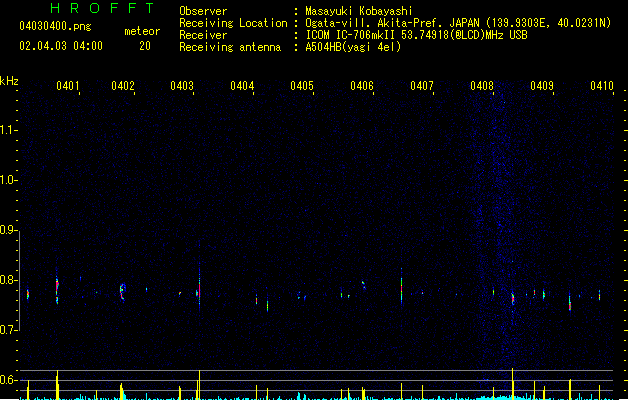629x400 pixels.
Task: Click the 0407 time marker
Action: [x=422, y=86]
